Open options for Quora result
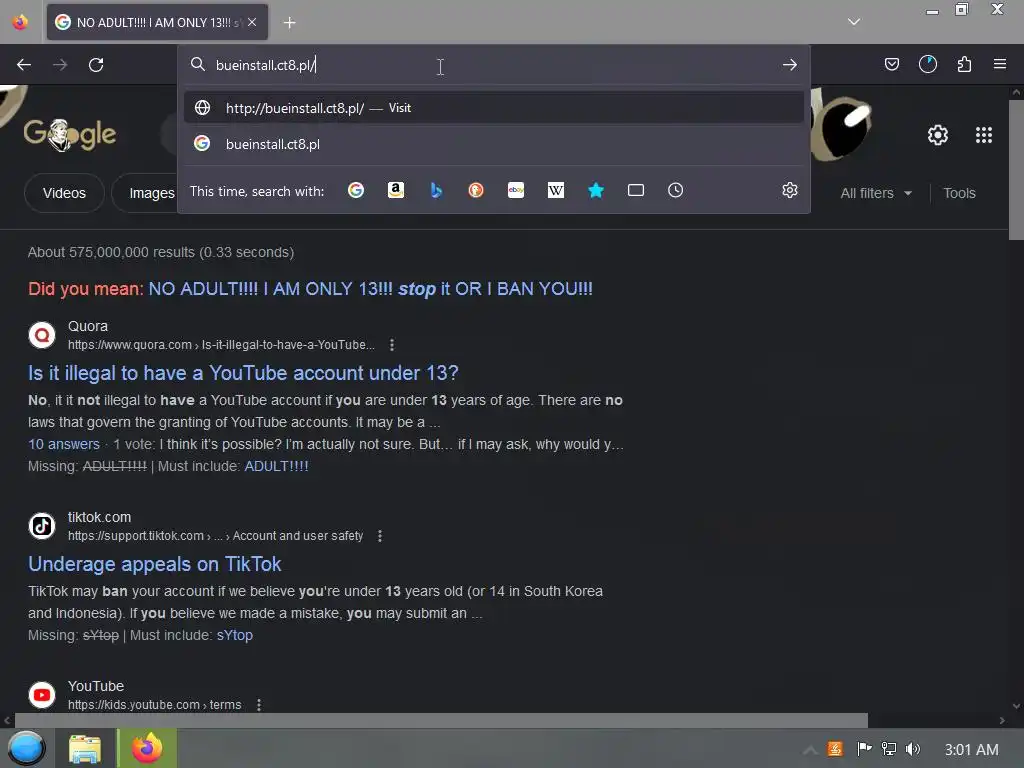Image resolution: width=1024 pixels, height=768 pixels. [392, 345]
